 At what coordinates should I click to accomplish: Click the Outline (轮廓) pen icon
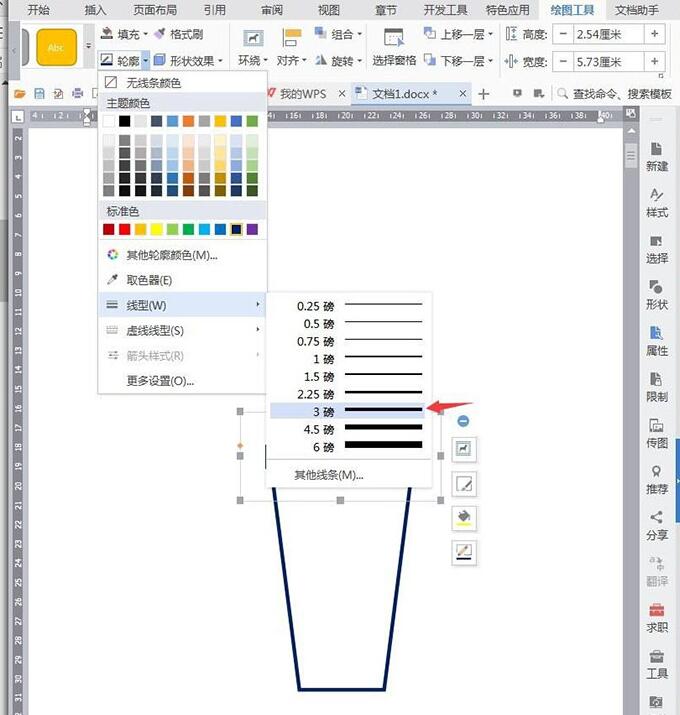click(x=107, y=60)
